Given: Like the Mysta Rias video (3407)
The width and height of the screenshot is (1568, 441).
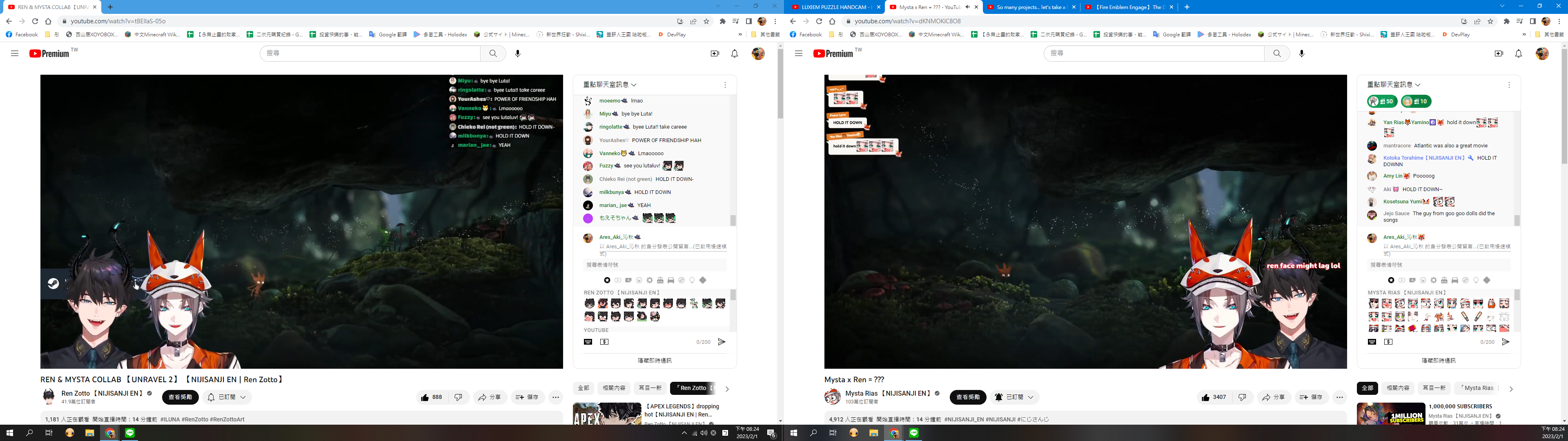Looking at the screenshot, I should pos(1214,397).
